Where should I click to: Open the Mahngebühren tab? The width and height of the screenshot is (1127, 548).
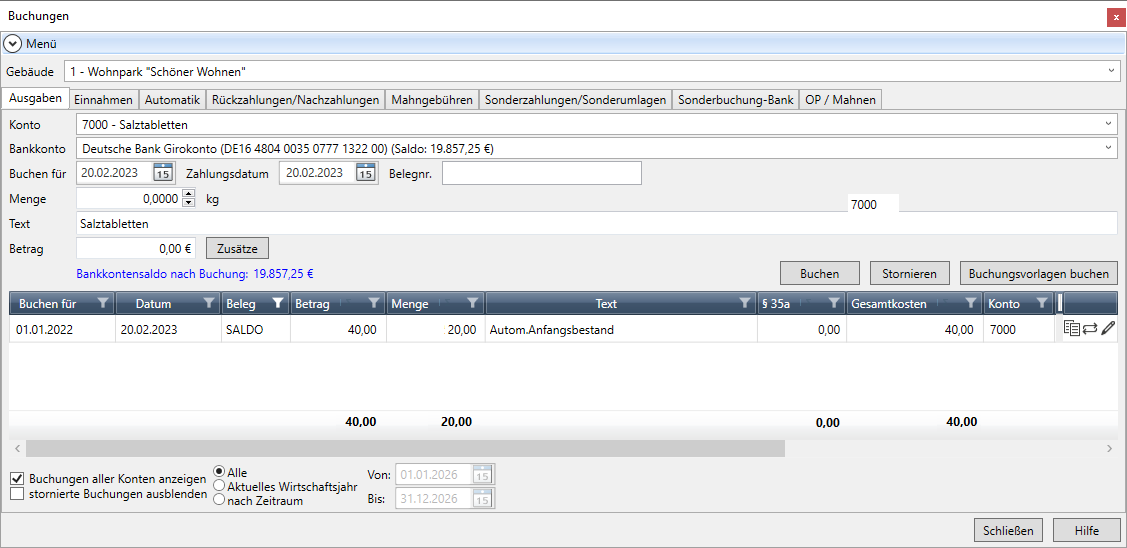432,100
